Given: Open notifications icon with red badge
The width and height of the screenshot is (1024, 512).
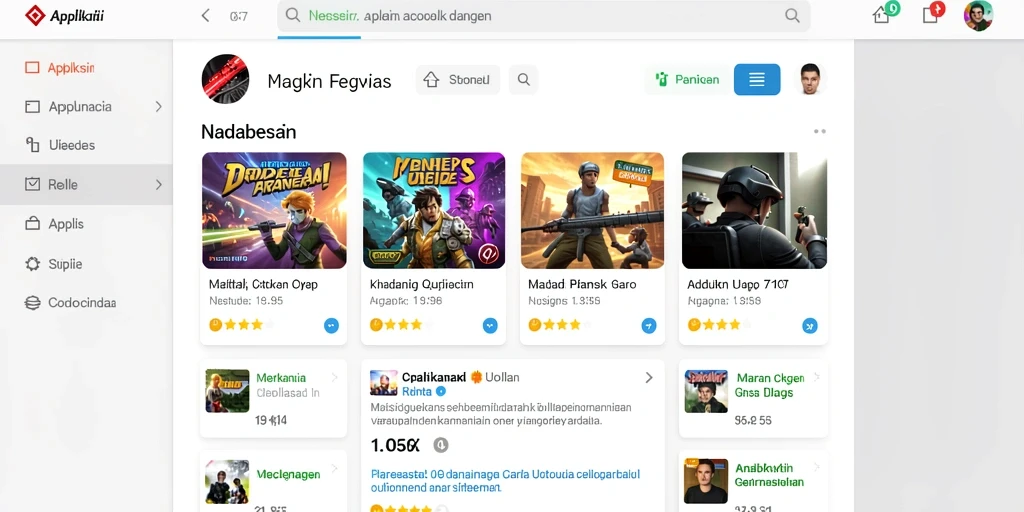Looking at the screenshot, I should 931,14.
